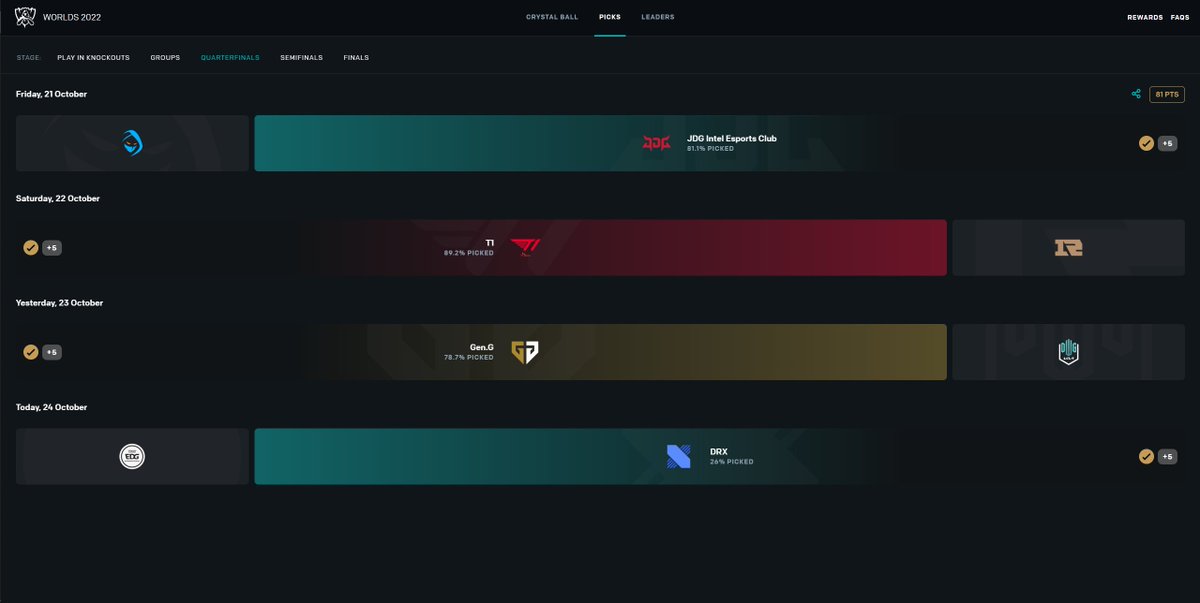The width and height of the screenshot is (1200, 603).
Task: Click the 81.1% PICKED text
Action: click(x=710, y=149)
